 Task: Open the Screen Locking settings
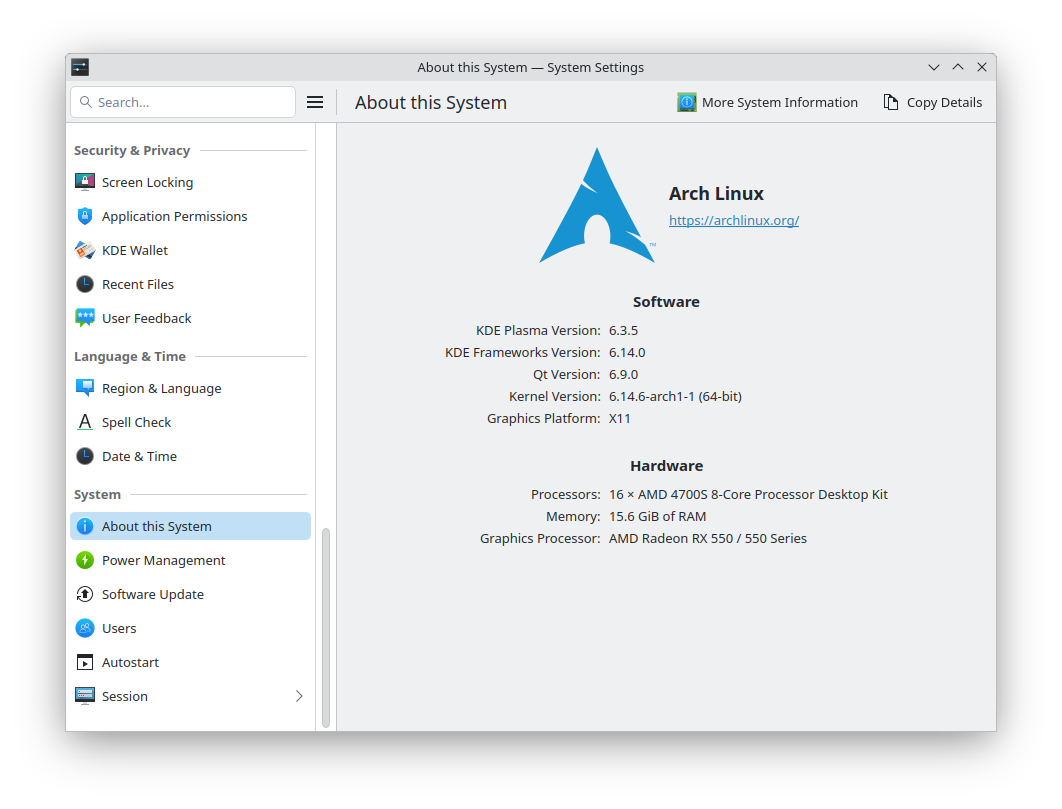coord(190,182)
